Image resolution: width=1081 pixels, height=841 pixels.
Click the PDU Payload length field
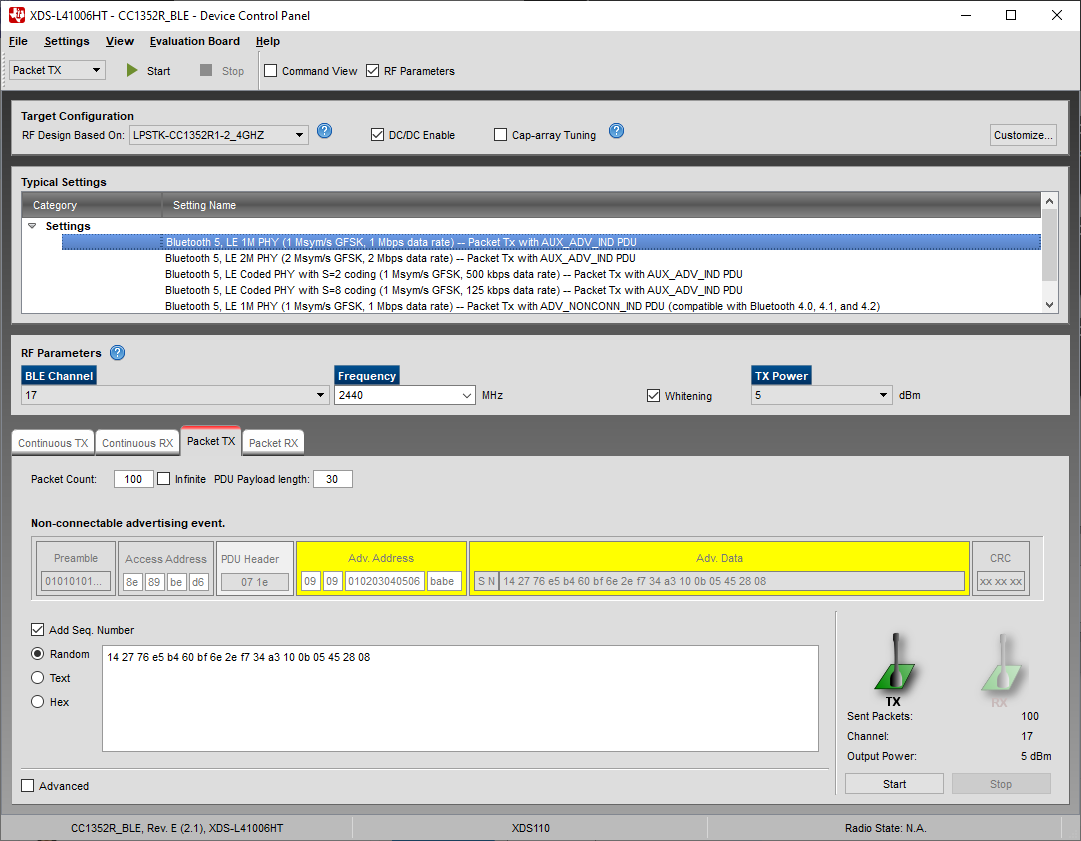[332, 479]
